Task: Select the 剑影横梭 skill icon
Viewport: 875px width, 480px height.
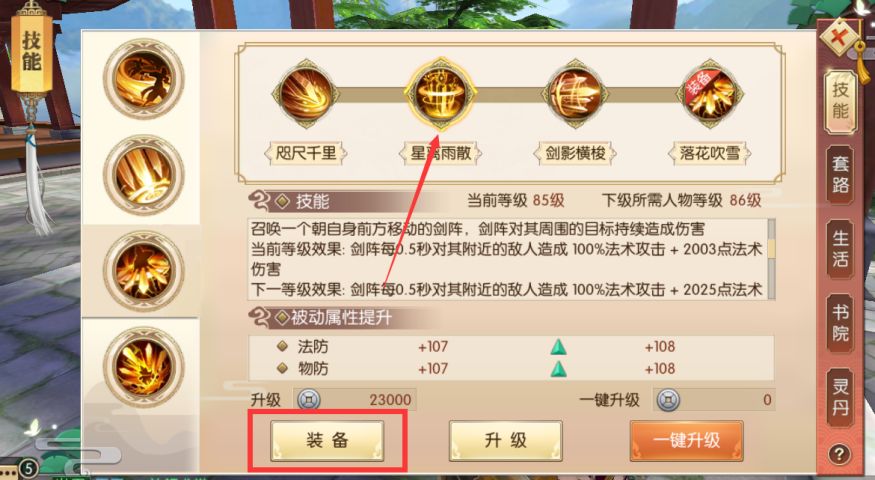Action: click(x=575, y=94)
